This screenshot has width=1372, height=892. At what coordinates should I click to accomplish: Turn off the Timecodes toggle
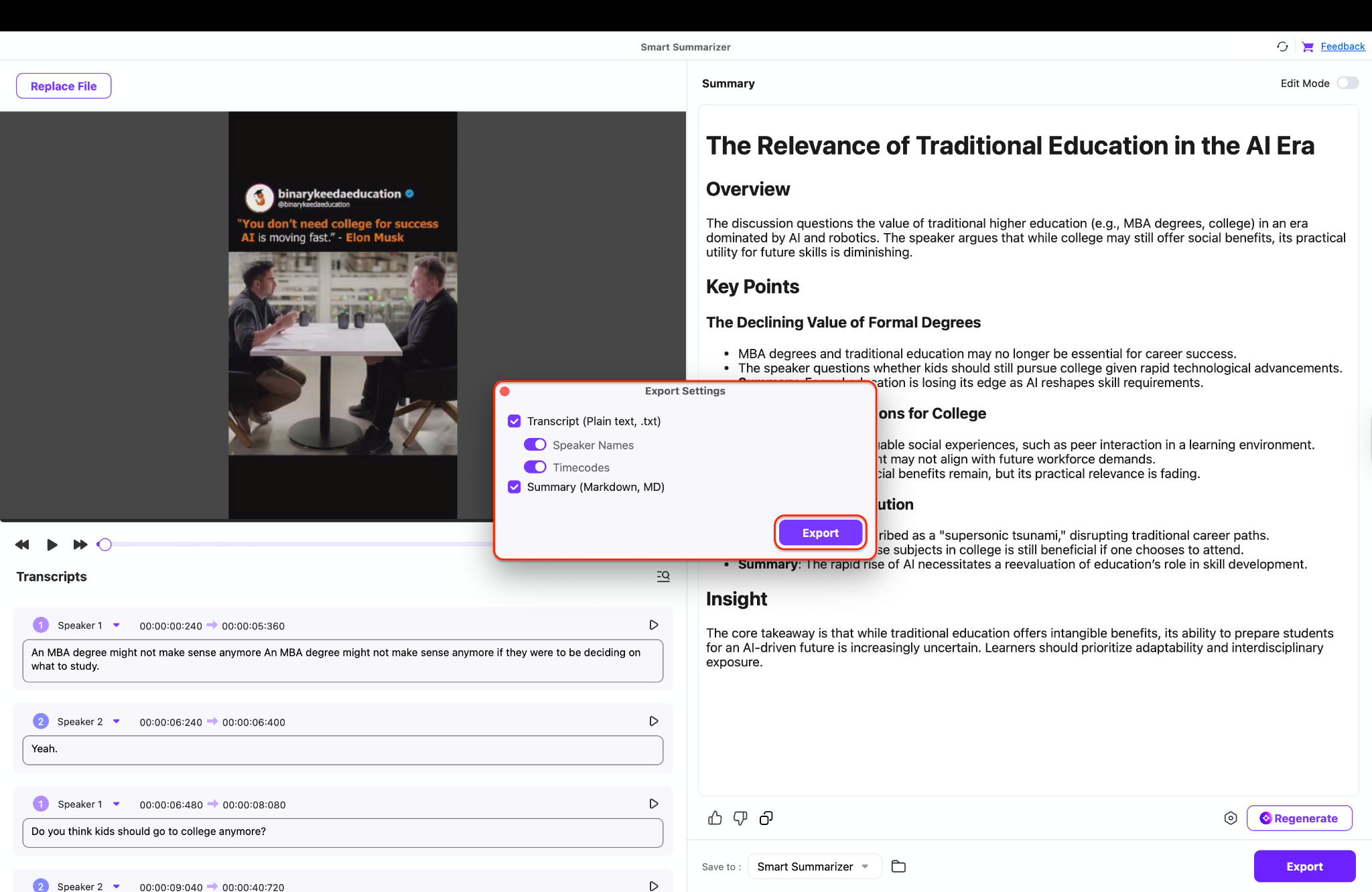(535, 467)
